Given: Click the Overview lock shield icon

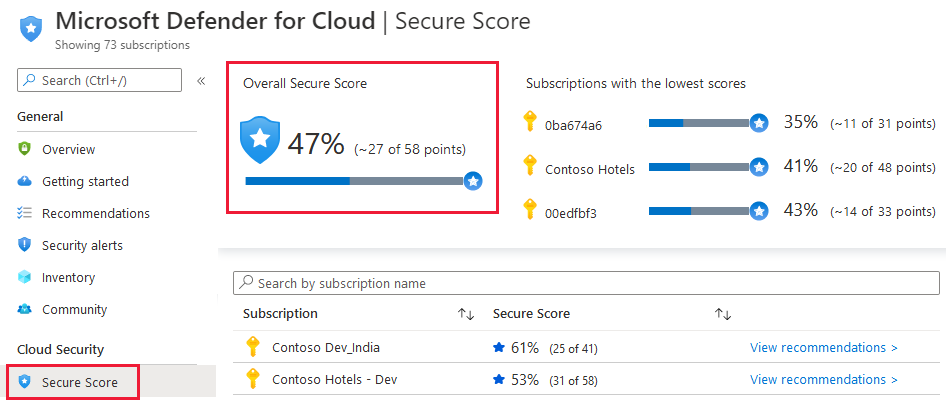Looking at the screenshot, I should click(x=25, y=149).
